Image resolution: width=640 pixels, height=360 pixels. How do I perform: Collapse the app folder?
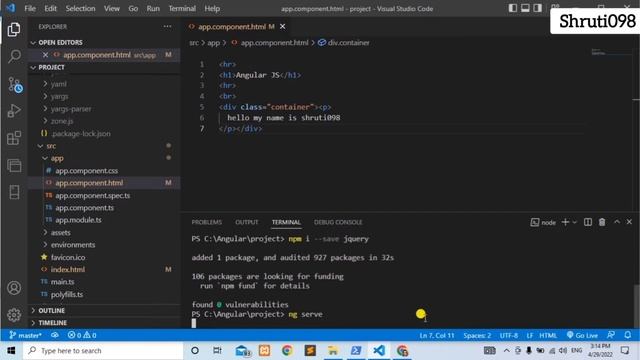coord(57,158)
